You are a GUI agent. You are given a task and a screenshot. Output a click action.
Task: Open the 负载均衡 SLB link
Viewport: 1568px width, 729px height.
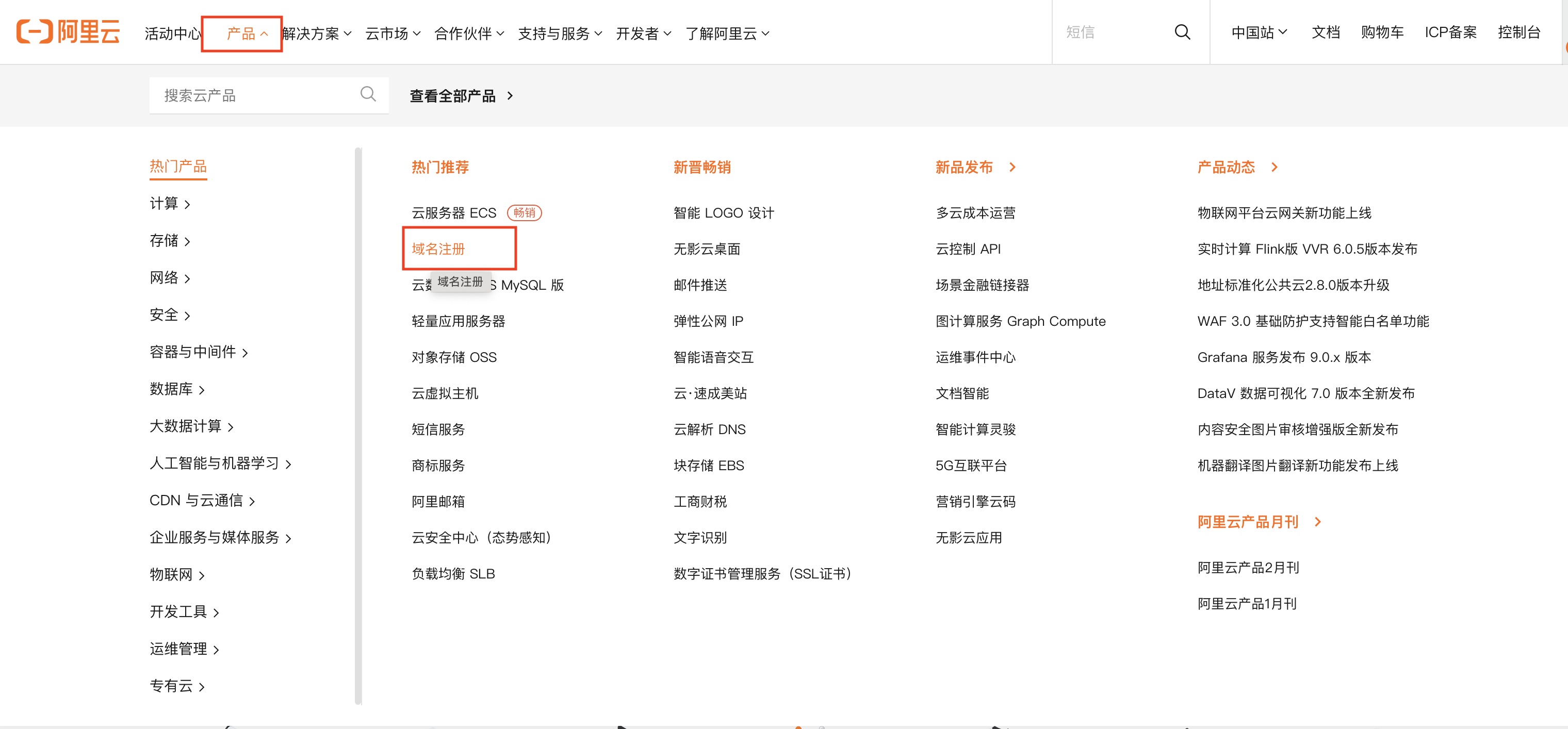click(x=453, y=574)
